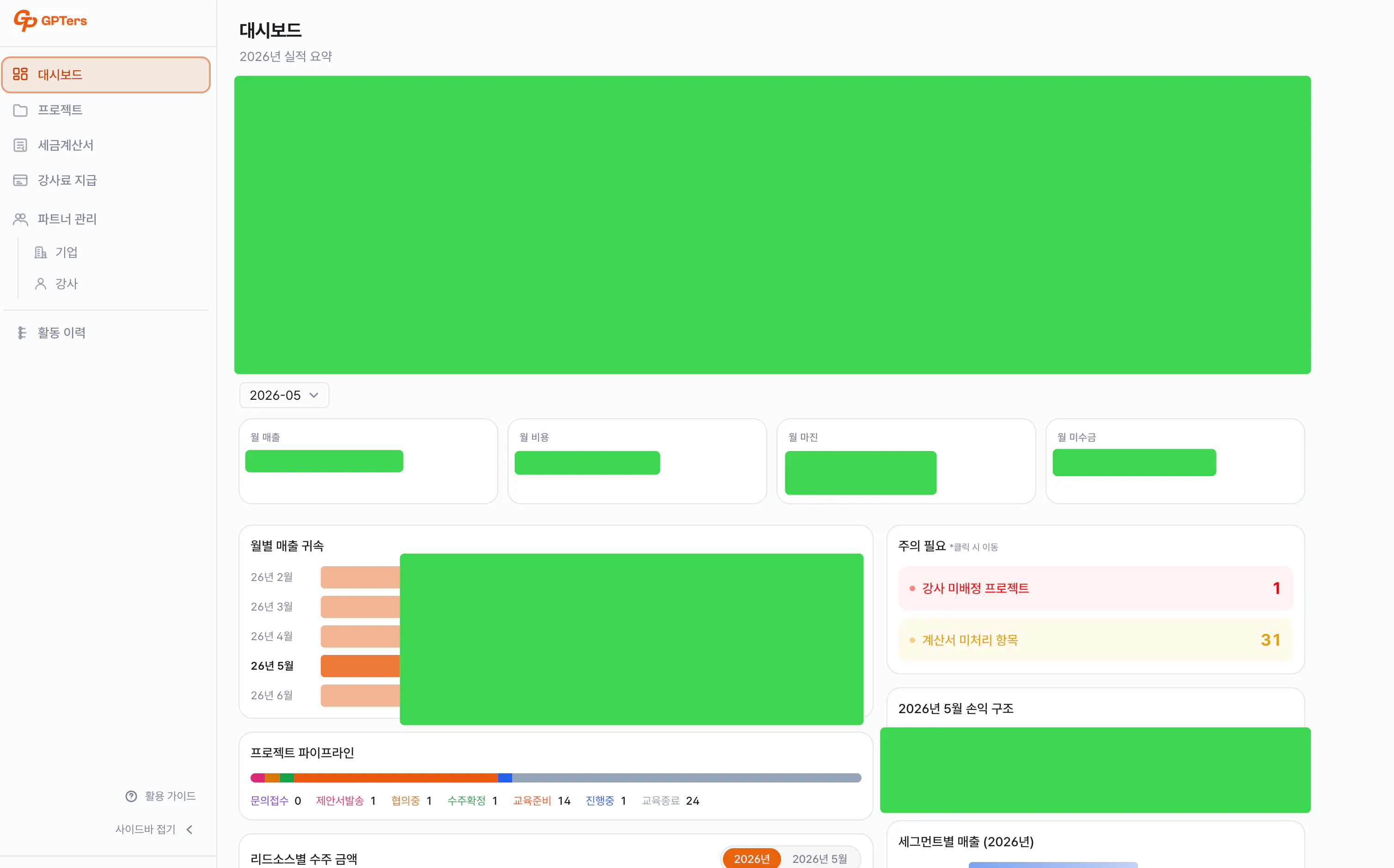Click the GPTers logo icon
This screenshot has height=868, width=1394.
pos(25,21)
